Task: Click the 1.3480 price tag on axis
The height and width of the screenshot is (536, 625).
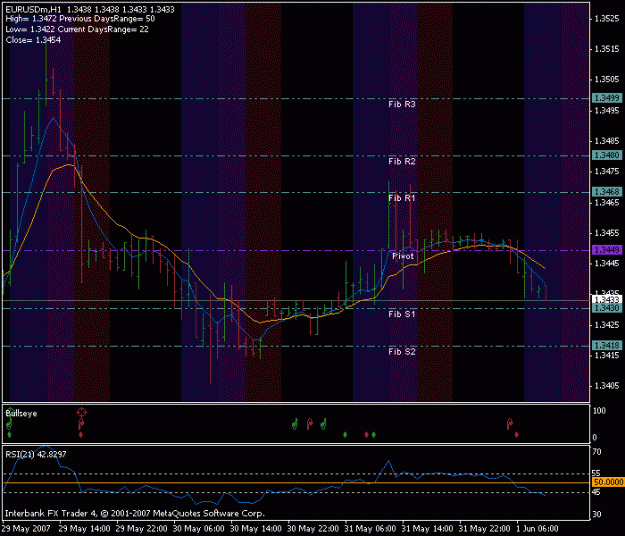Action: [x=607, y=155]
